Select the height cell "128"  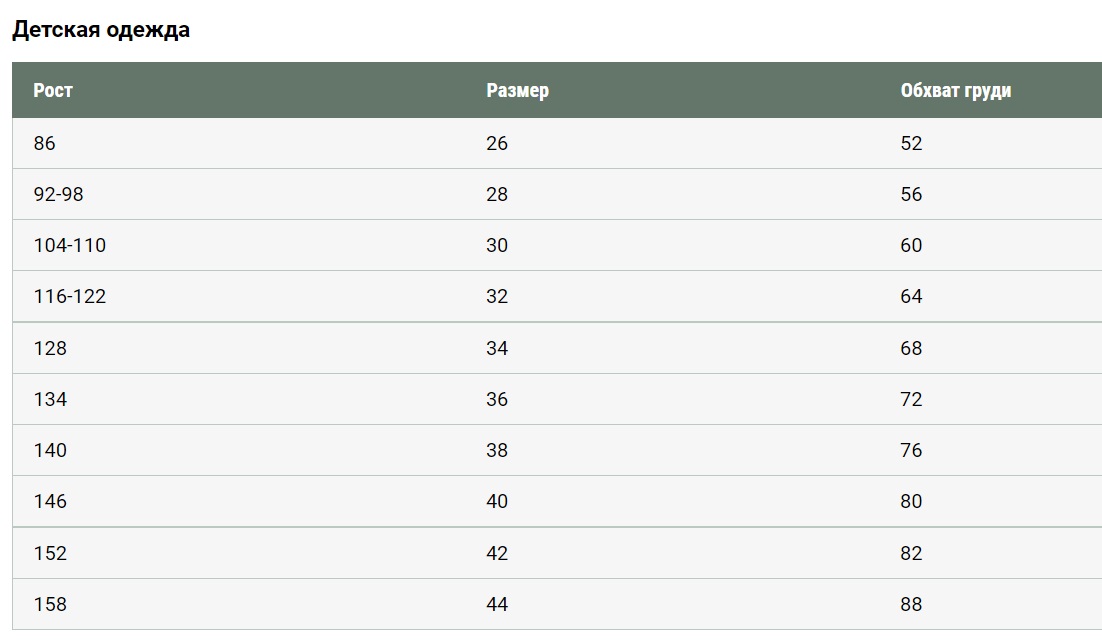click(x=50, y=349)
